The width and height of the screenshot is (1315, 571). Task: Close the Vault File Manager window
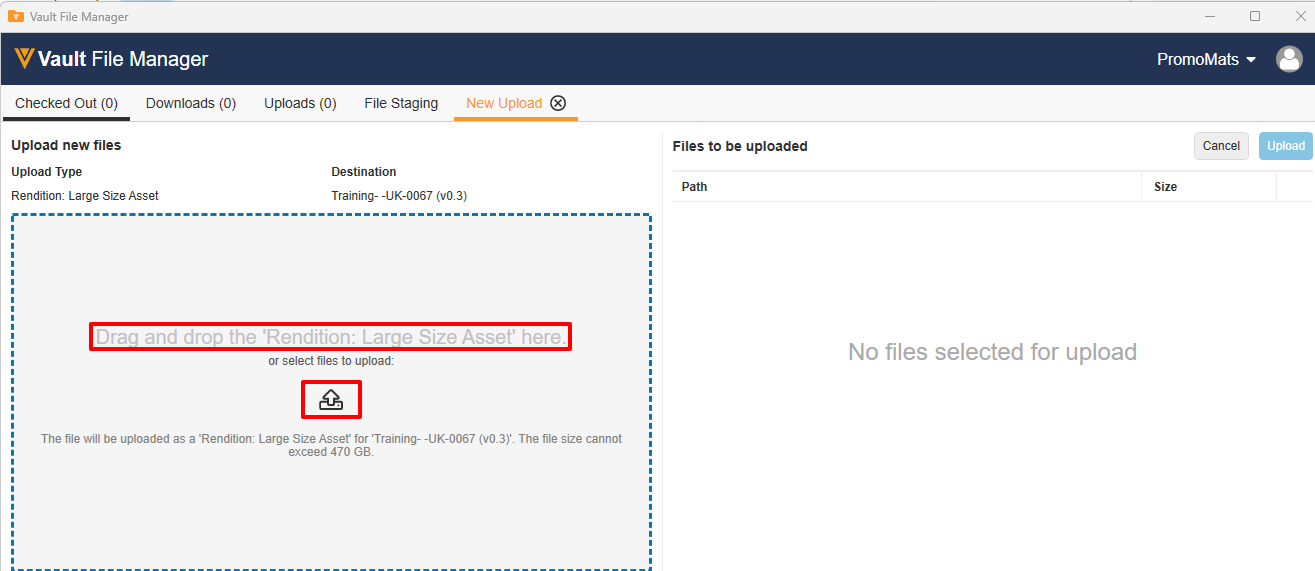[x=1300, y=16]
